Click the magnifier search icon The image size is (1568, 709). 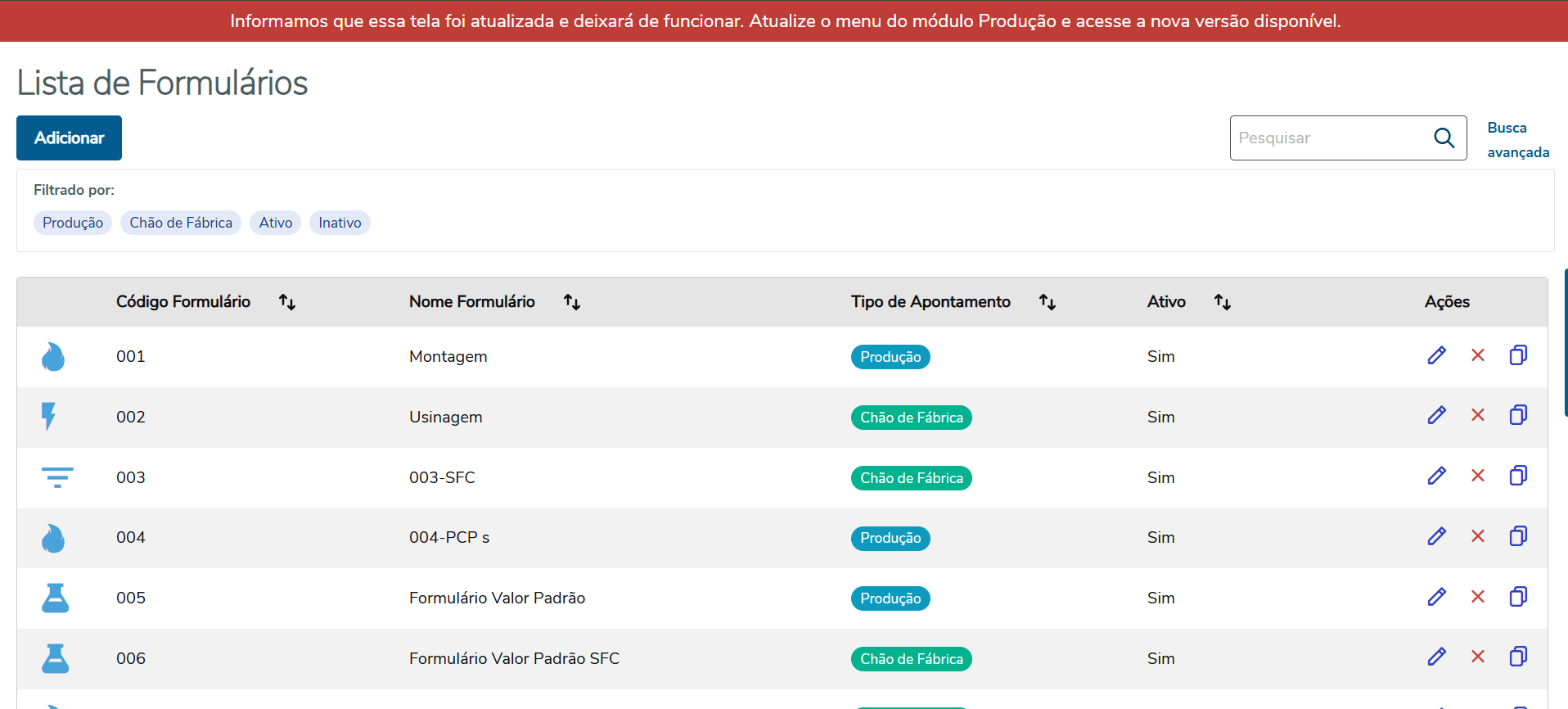pos(1444,138)
